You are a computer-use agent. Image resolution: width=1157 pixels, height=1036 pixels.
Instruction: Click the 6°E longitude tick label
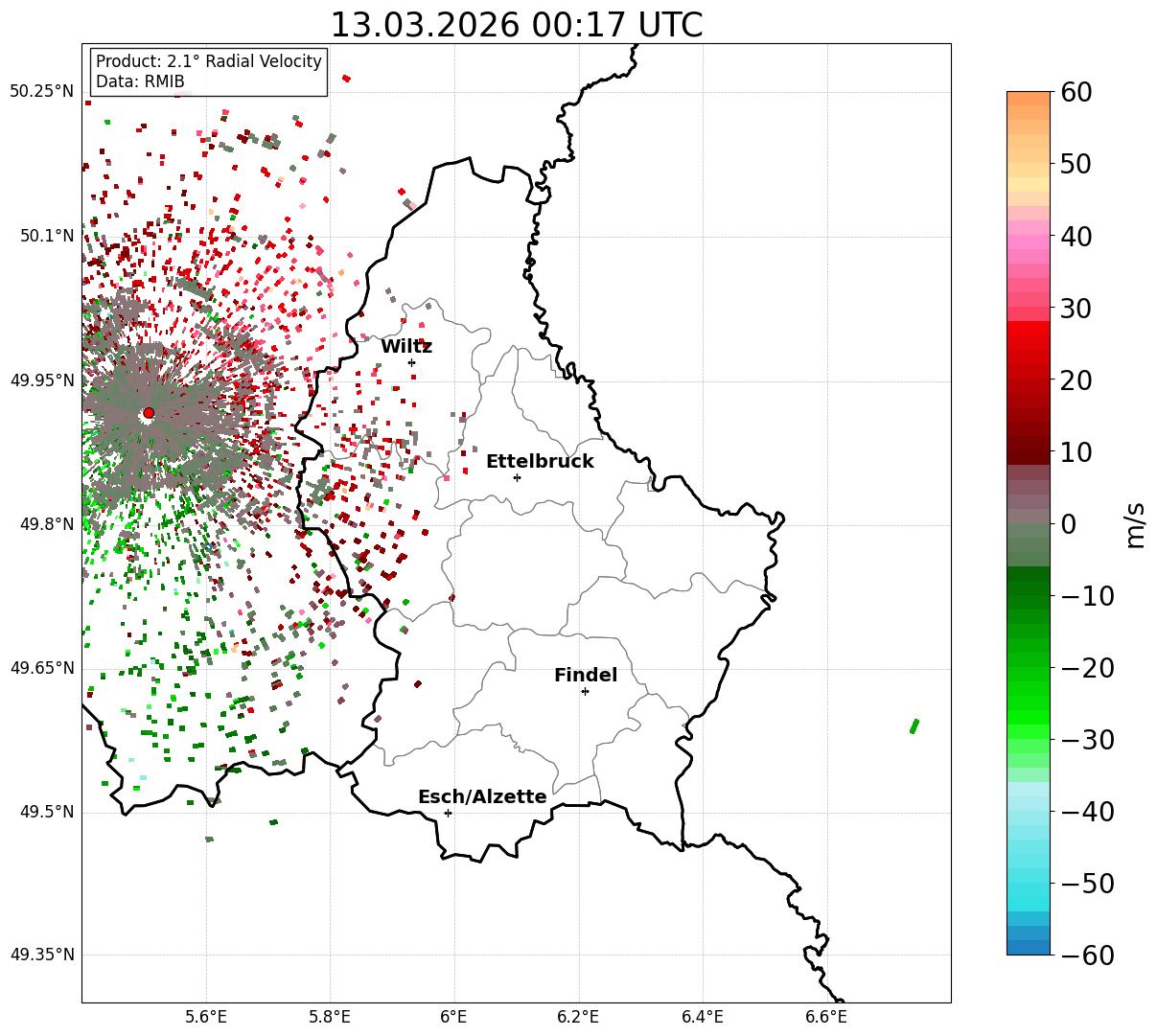tap(454, 1017)
